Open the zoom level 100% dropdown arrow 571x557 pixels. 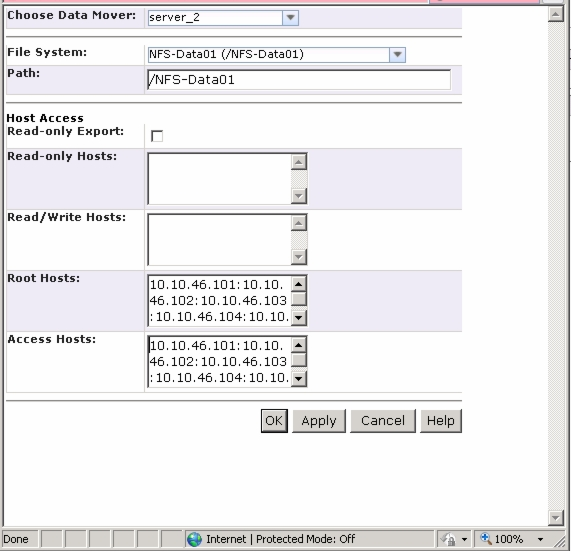click(x=540, y=539)
